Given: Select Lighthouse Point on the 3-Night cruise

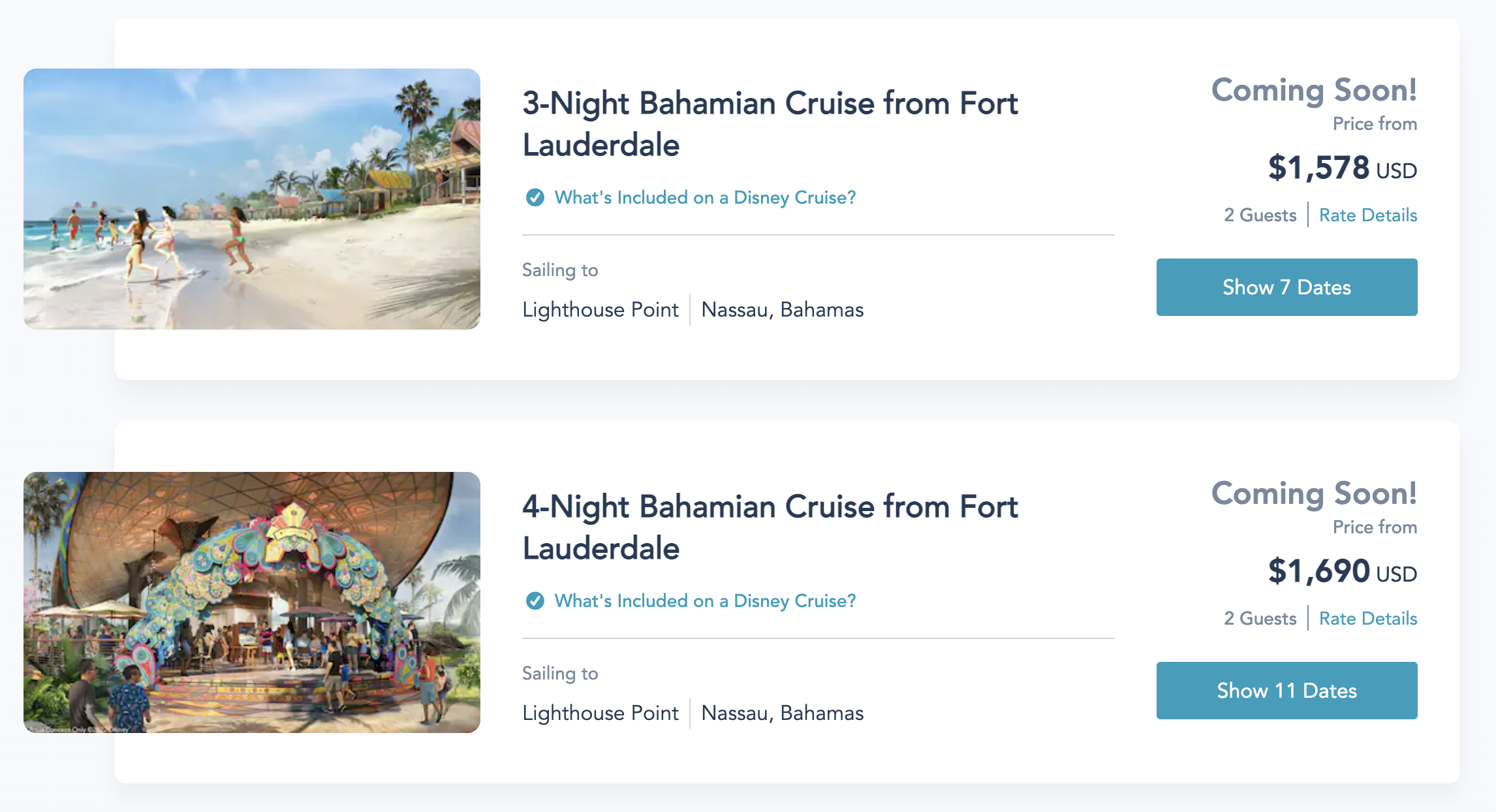Looking at the screenshot, I should point(600,309).
